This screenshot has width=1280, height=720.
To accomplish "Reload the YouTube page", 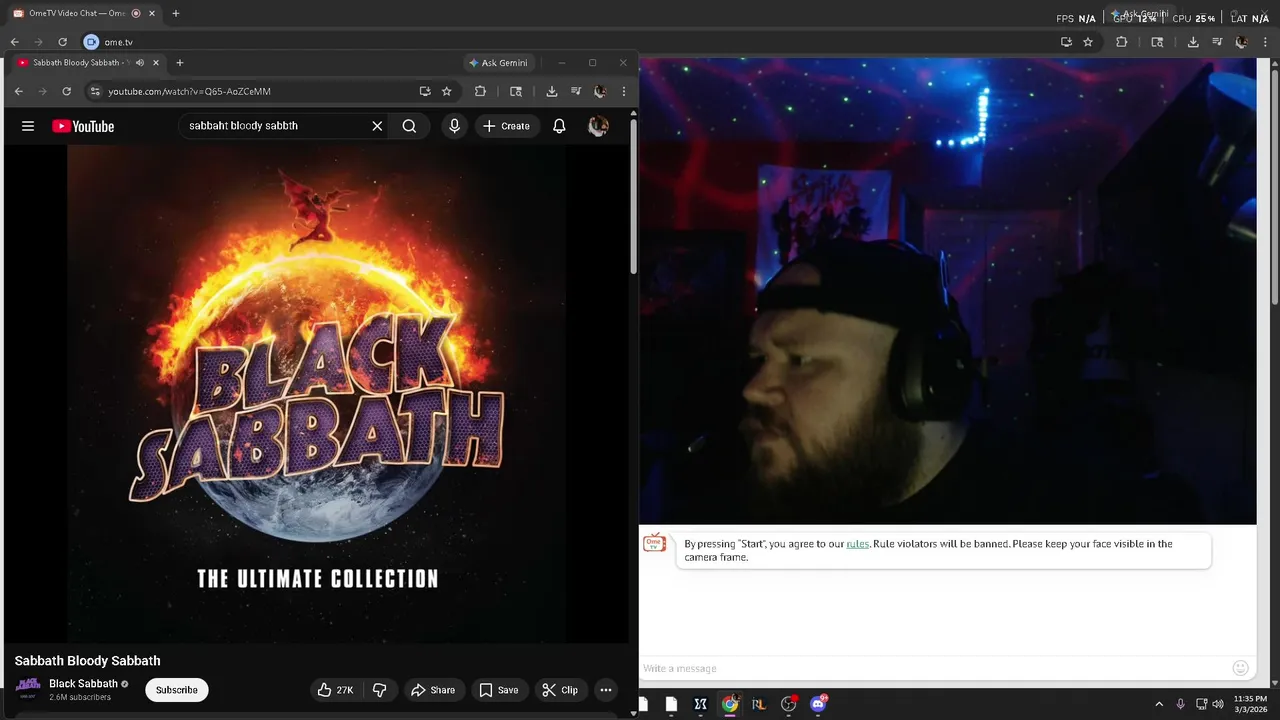I will pyautogui.click(x=66, y=91).
